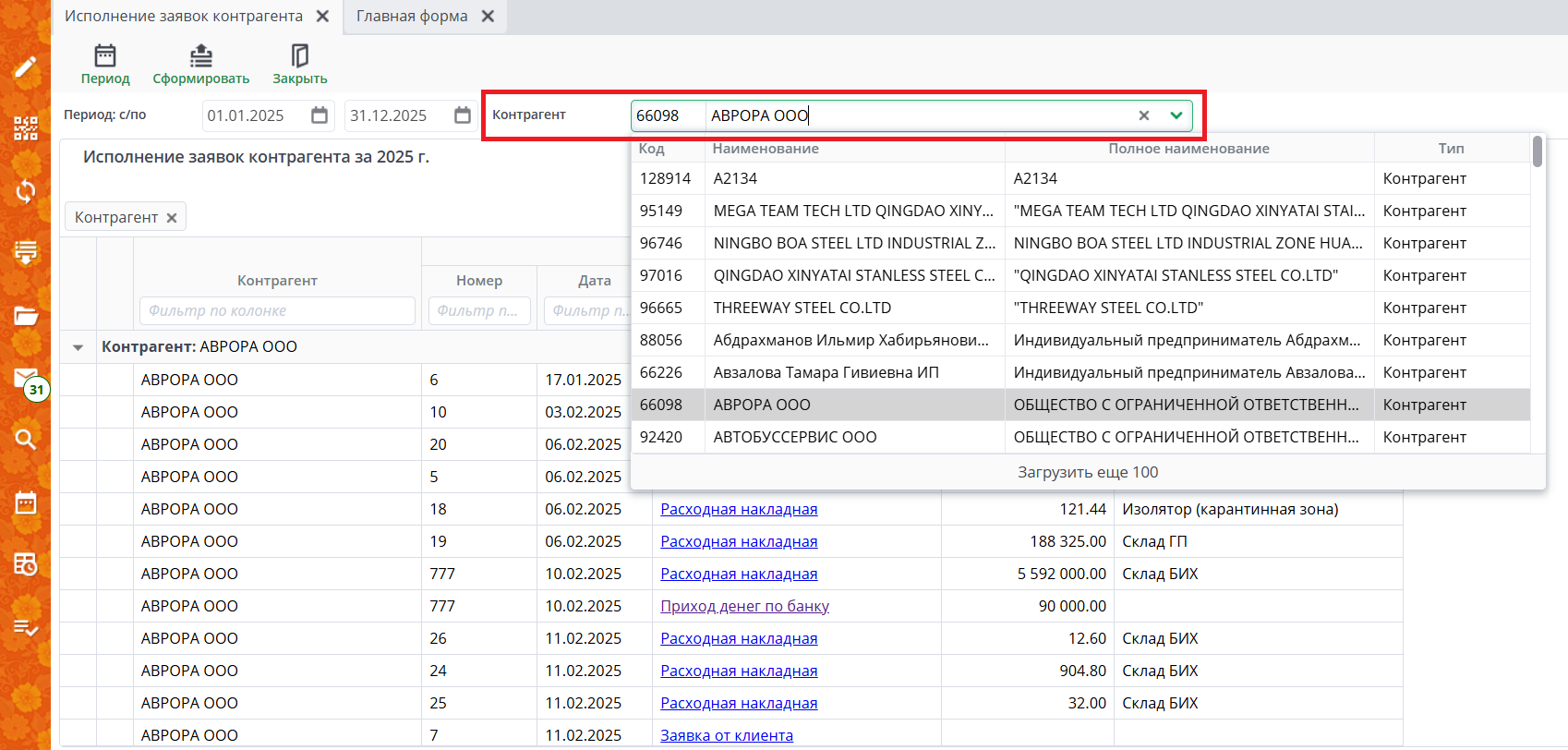Click Загрузить еще 100 to load more
Screen dimensions: 1568x750
[x=1087, y=472]
